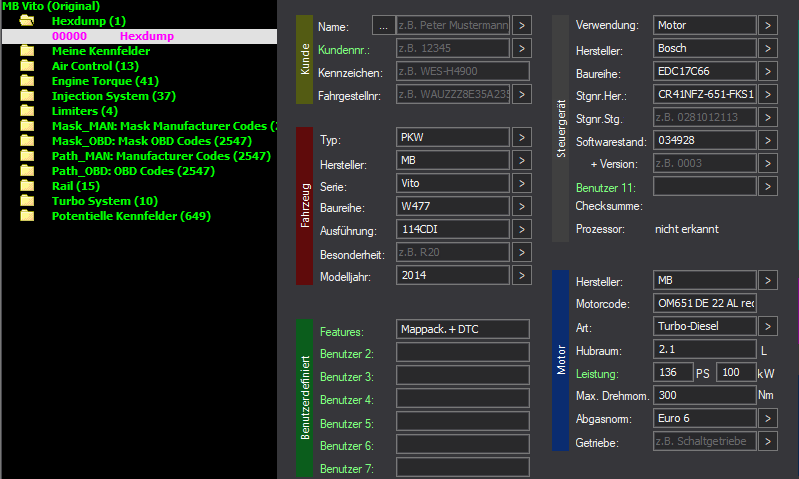Open the Meine Kennfelder folder icon
The height and width of the screenshot is (479, 799).
[27, 51]
